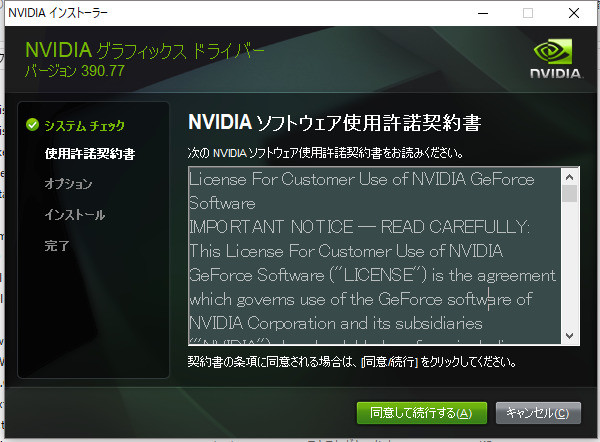
Task: Click the 契約書の条項に同意される場合は instruction text
Action: 352,362
